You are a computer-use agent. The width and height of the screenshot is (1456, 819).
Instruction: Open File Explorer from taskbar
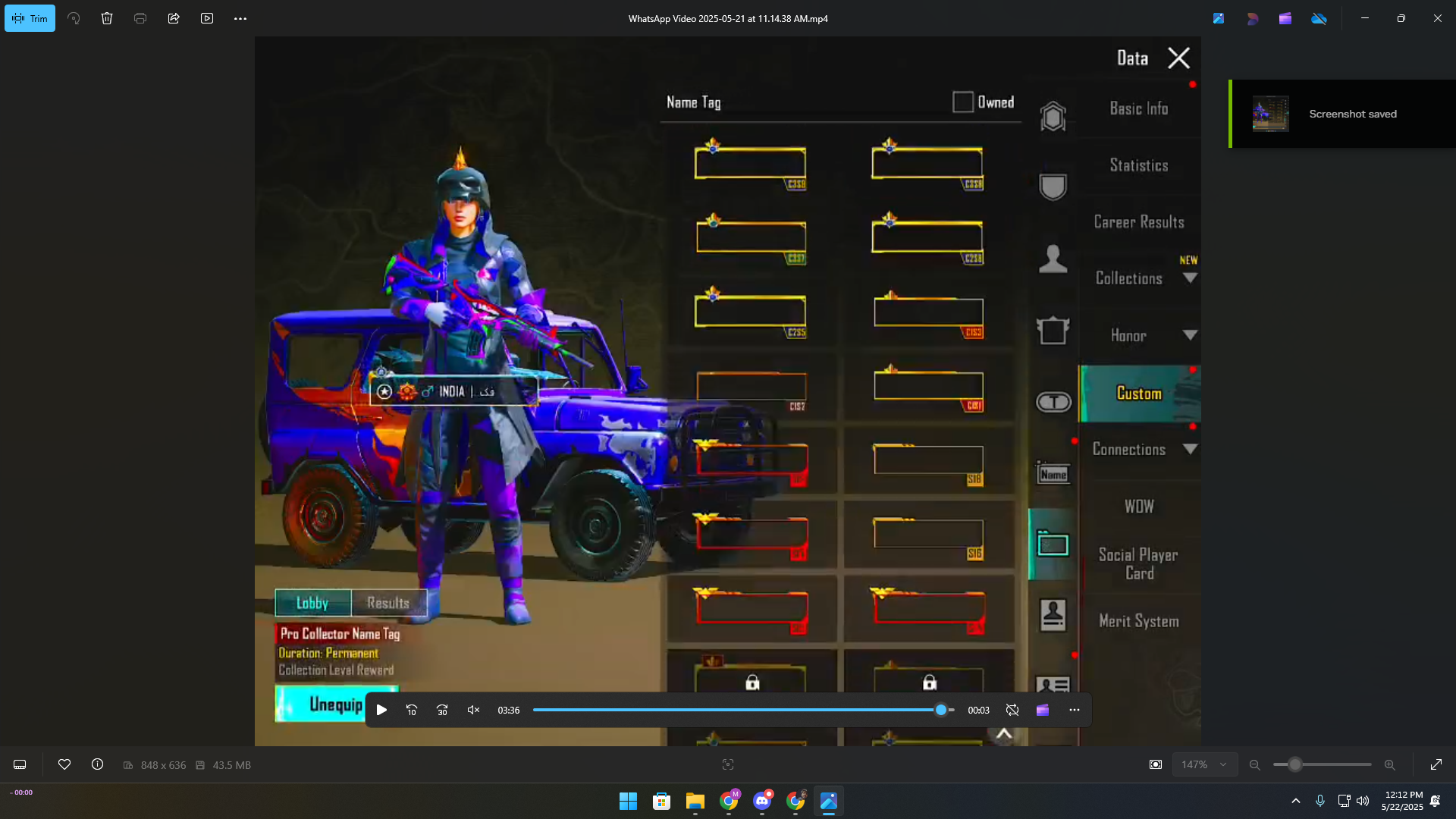point(695,802)
